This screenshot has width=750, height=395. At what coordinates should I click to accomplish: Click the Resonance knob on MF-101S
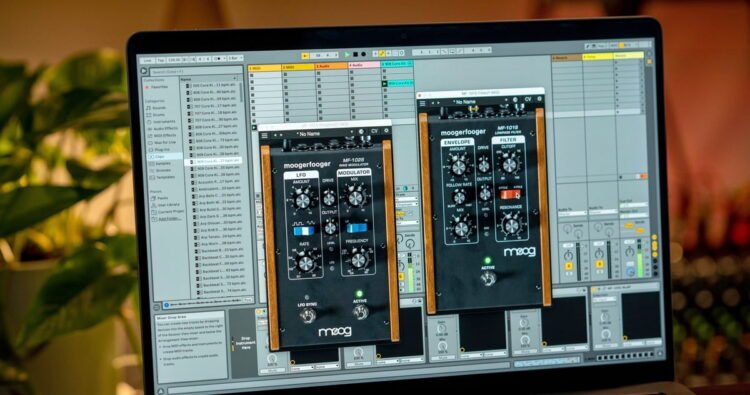click(x=512, y=226)
